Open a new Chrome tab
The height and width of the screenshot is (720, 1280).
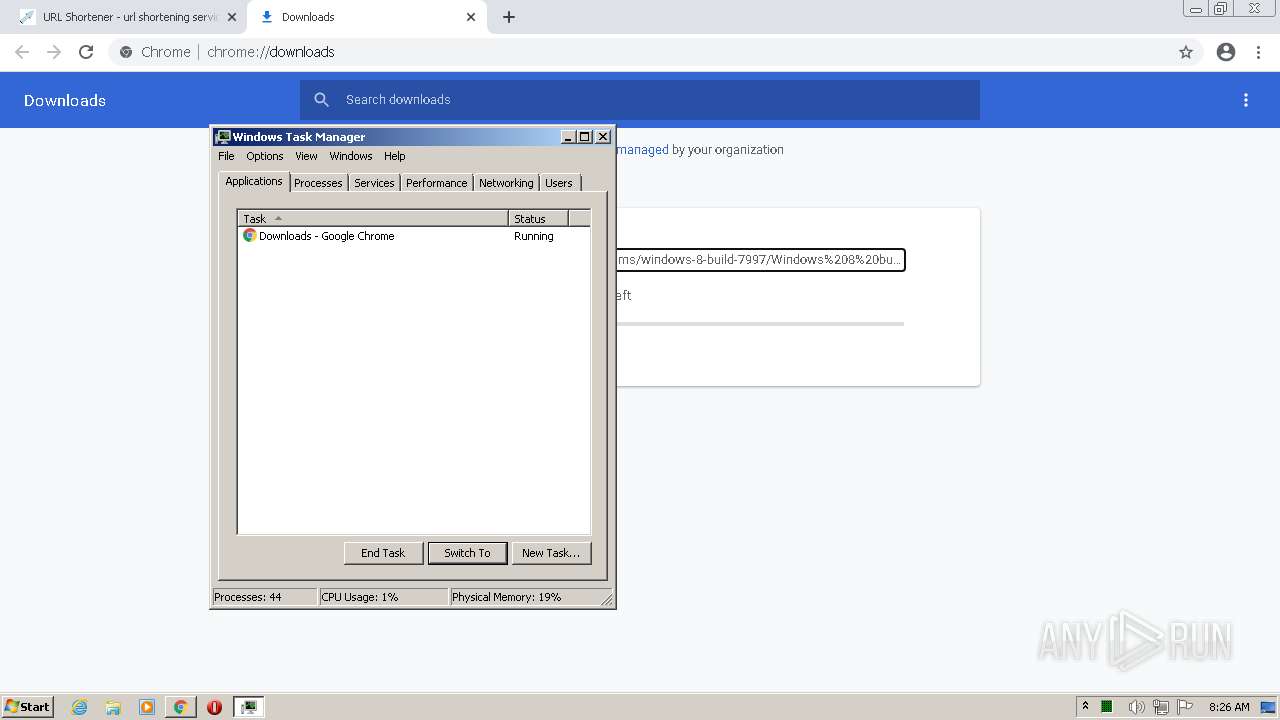[x=509, y=17]
